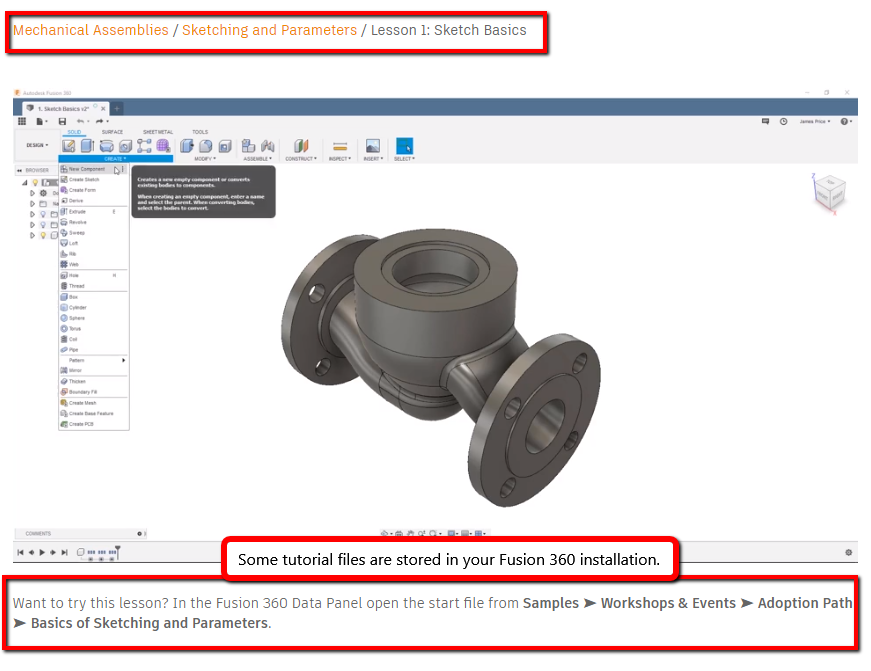Switch to the SOLID ribbon tab
The width and height of the screenshot is (871, 671).
(74, 132)
